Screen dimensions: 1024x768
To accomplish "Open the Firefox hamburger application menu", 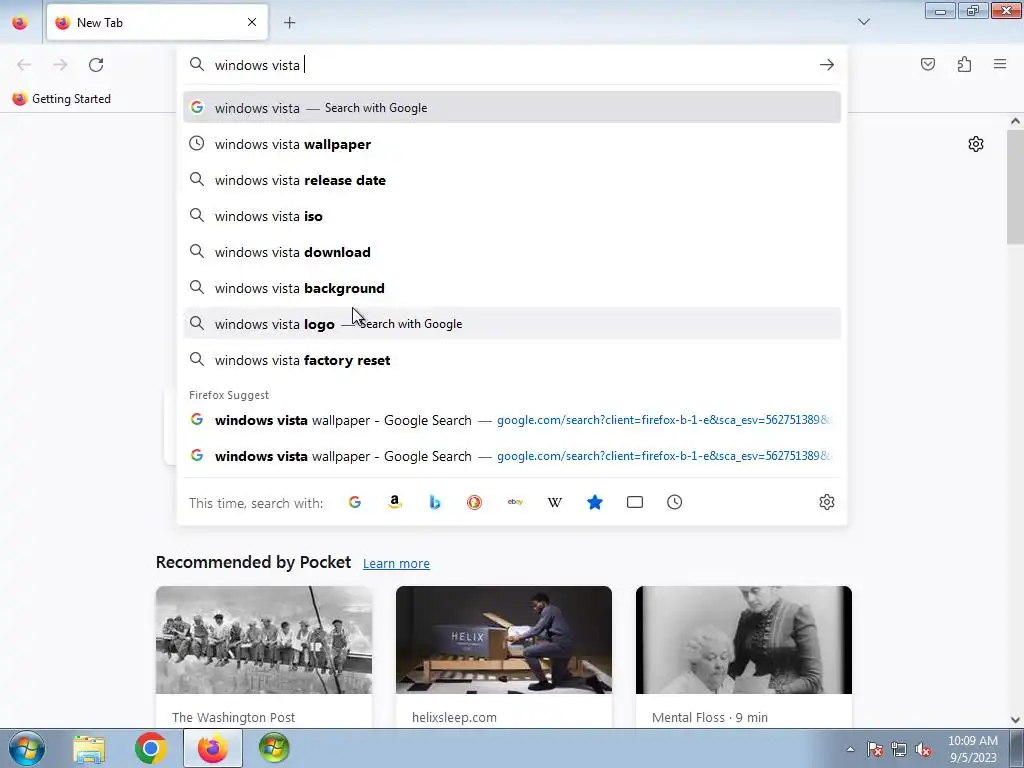I will (1000, 64).
